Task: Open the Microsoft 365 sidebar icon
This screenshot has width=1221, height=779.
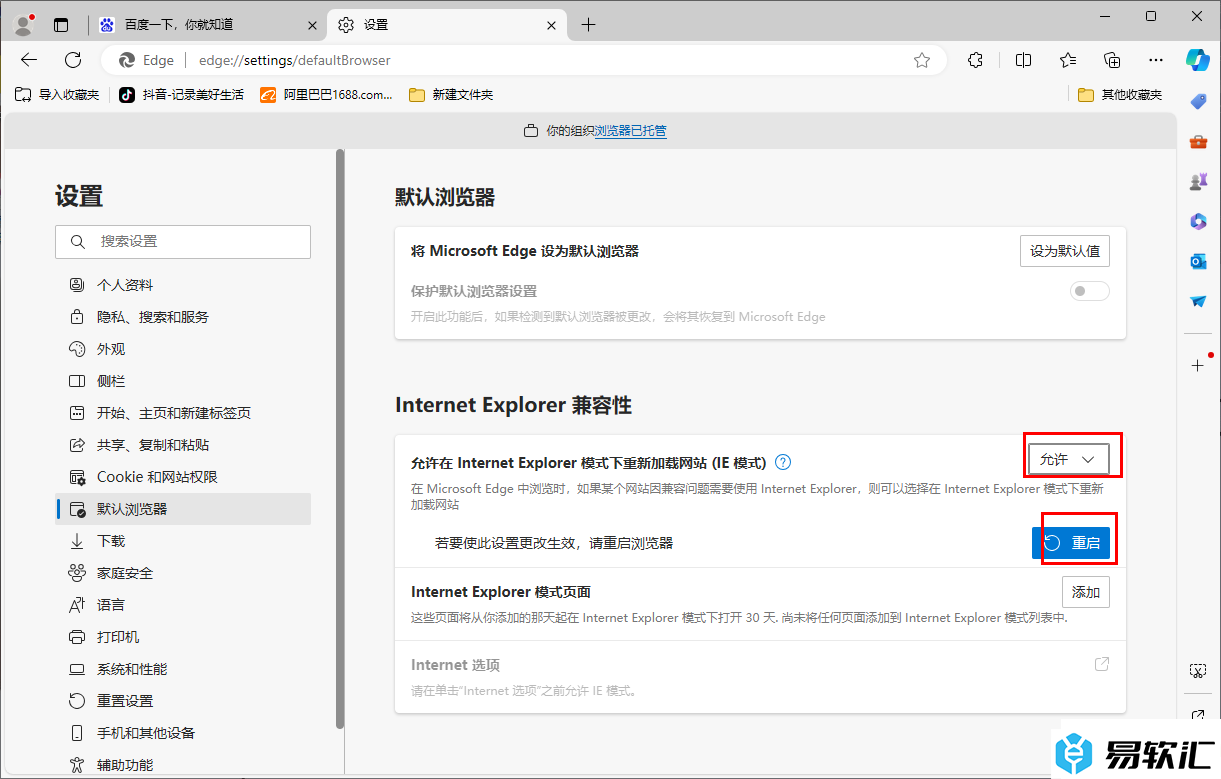Action: [1198, 221]
